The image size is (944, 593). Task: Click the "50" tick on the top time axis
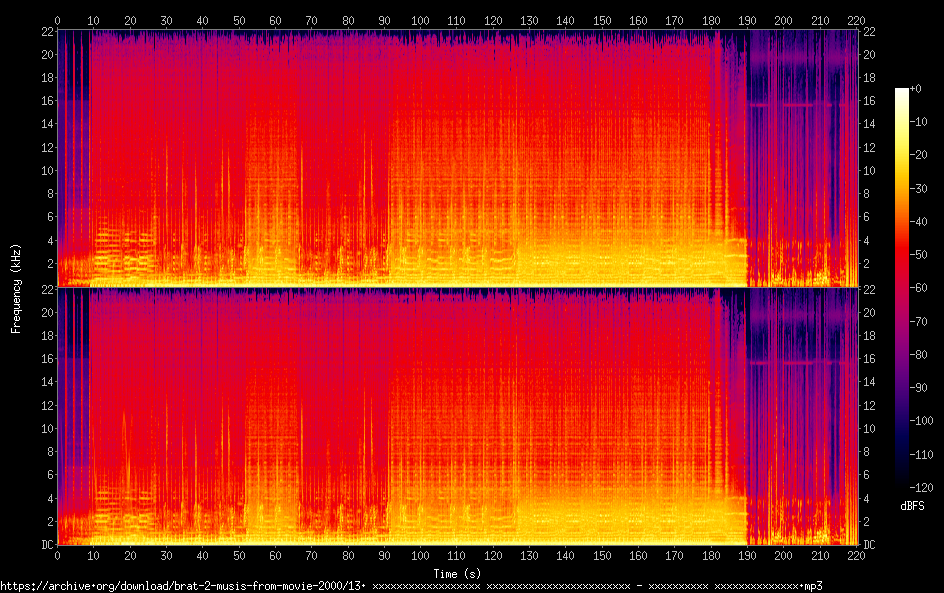[239, 20]
